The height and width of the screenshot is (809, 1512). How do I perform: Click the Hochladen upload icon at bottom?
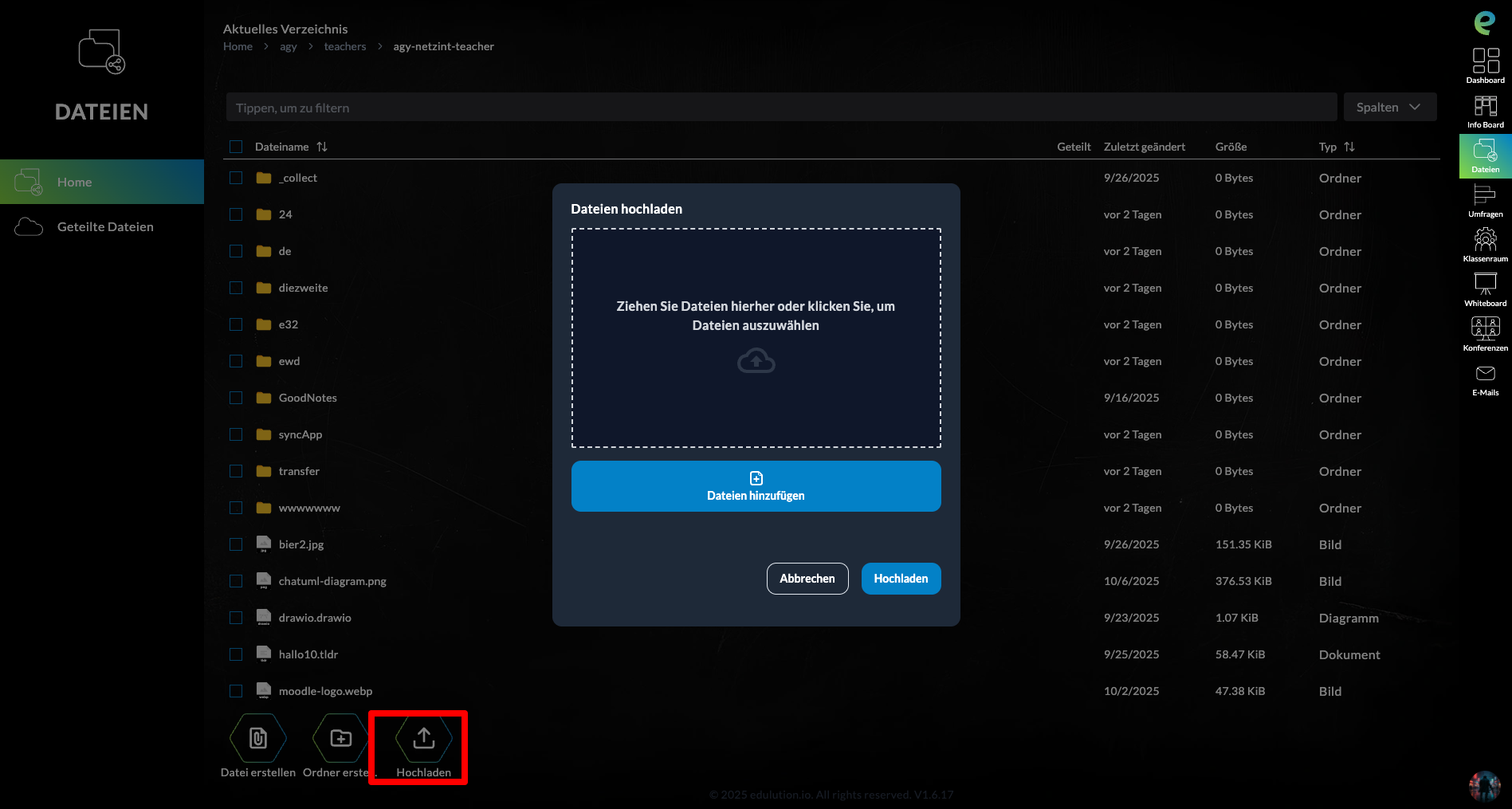click(x=423, y=740)
